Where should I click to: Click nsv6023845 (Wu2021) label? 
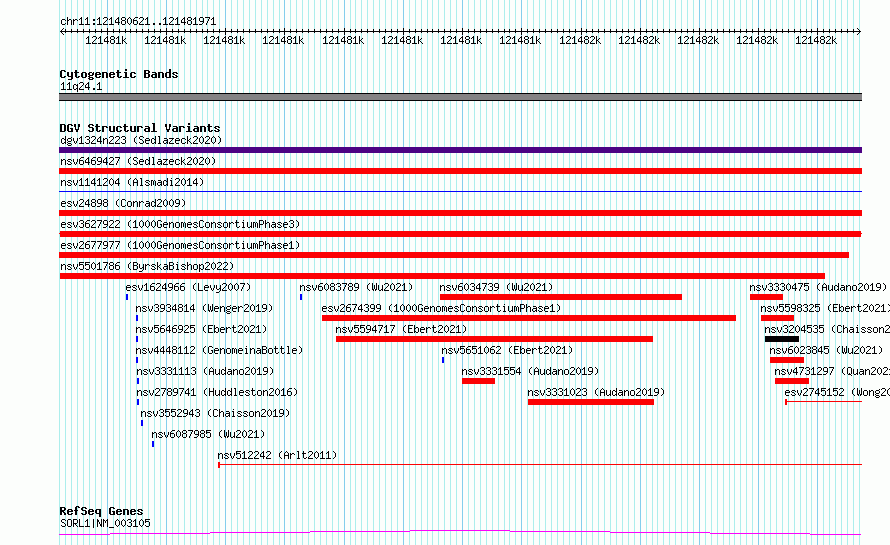tap(826, 350)
